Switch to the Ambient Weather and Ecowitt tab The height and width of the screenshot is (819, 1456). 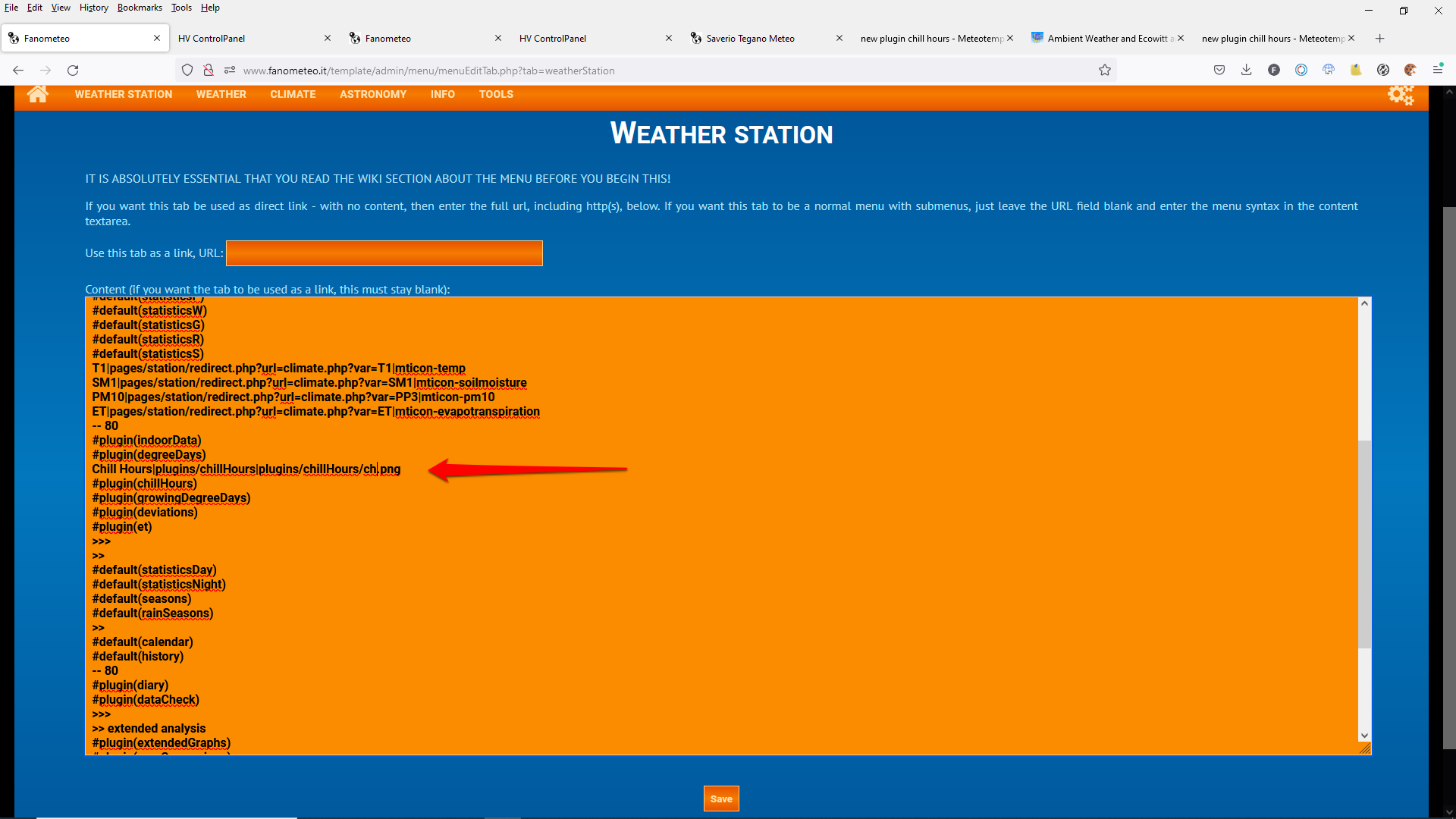1109,39
